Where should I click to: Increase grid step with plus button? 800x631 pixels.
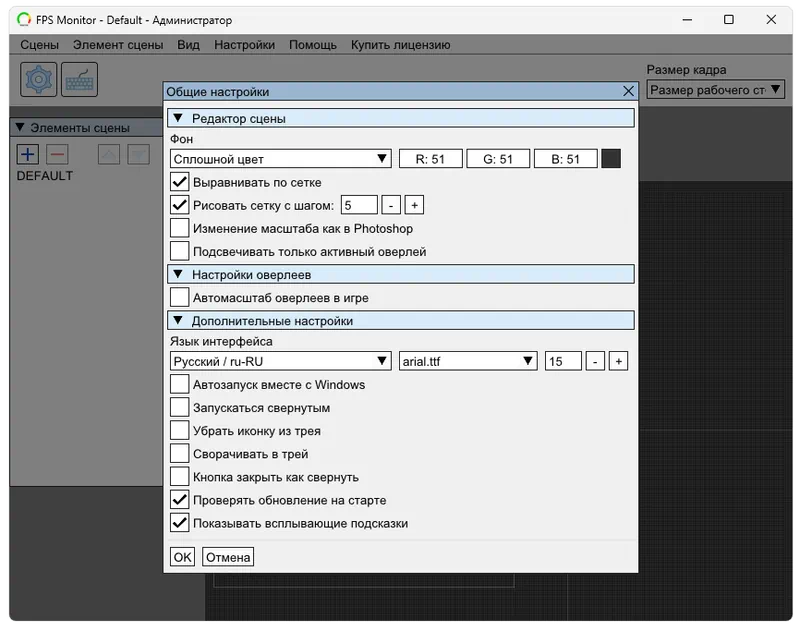click(414, 205)
